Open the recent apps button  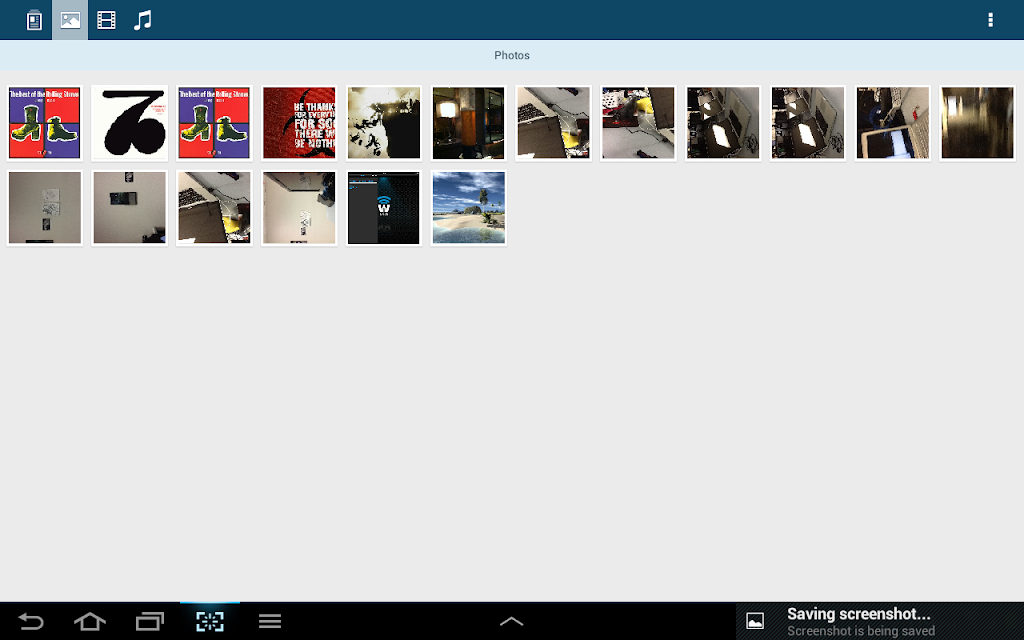click(150, 621)
